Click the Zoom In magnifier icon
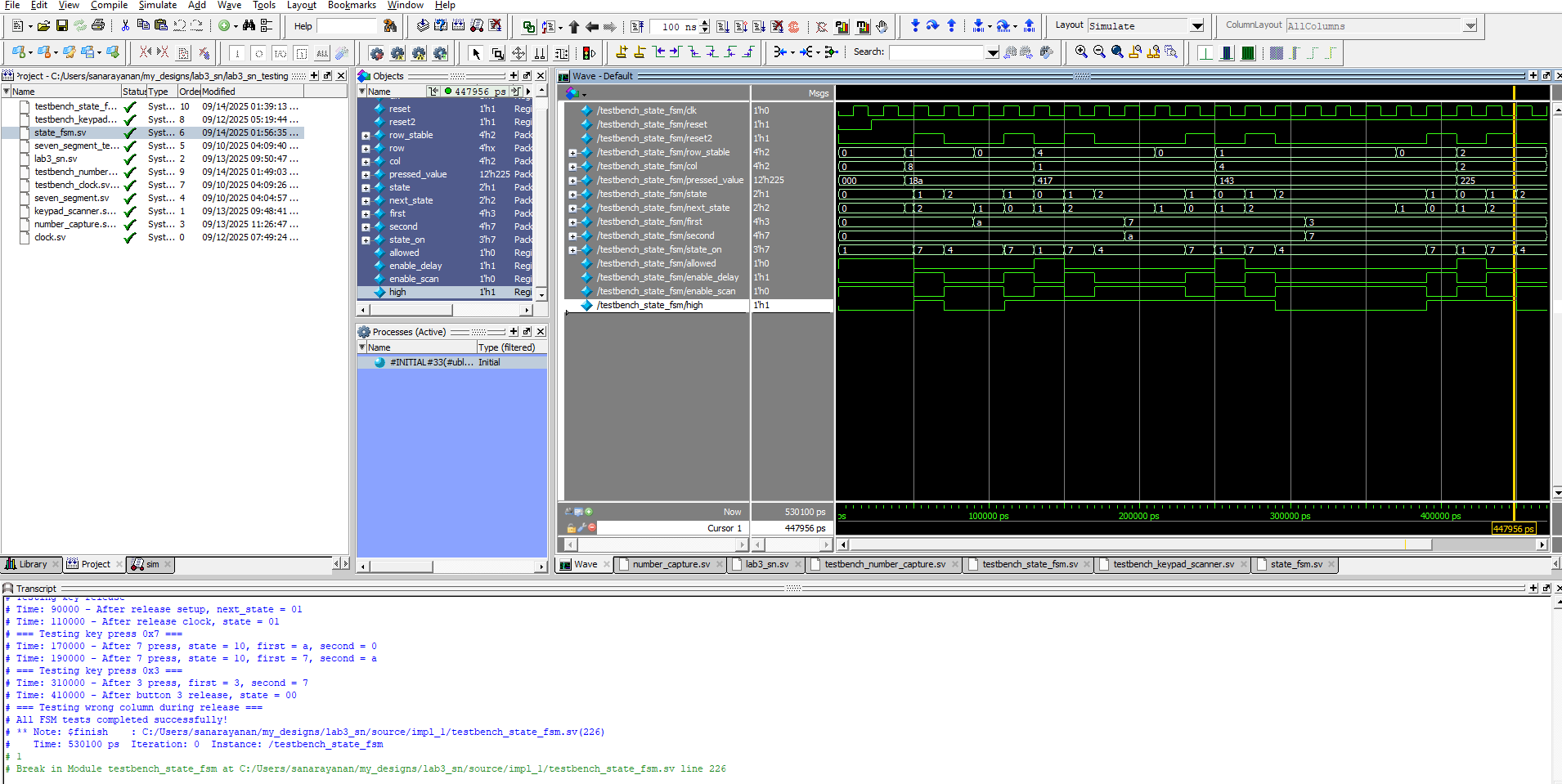This screenshot has width=1562, height=784. pyautogui.click(x=1081, y=52)
